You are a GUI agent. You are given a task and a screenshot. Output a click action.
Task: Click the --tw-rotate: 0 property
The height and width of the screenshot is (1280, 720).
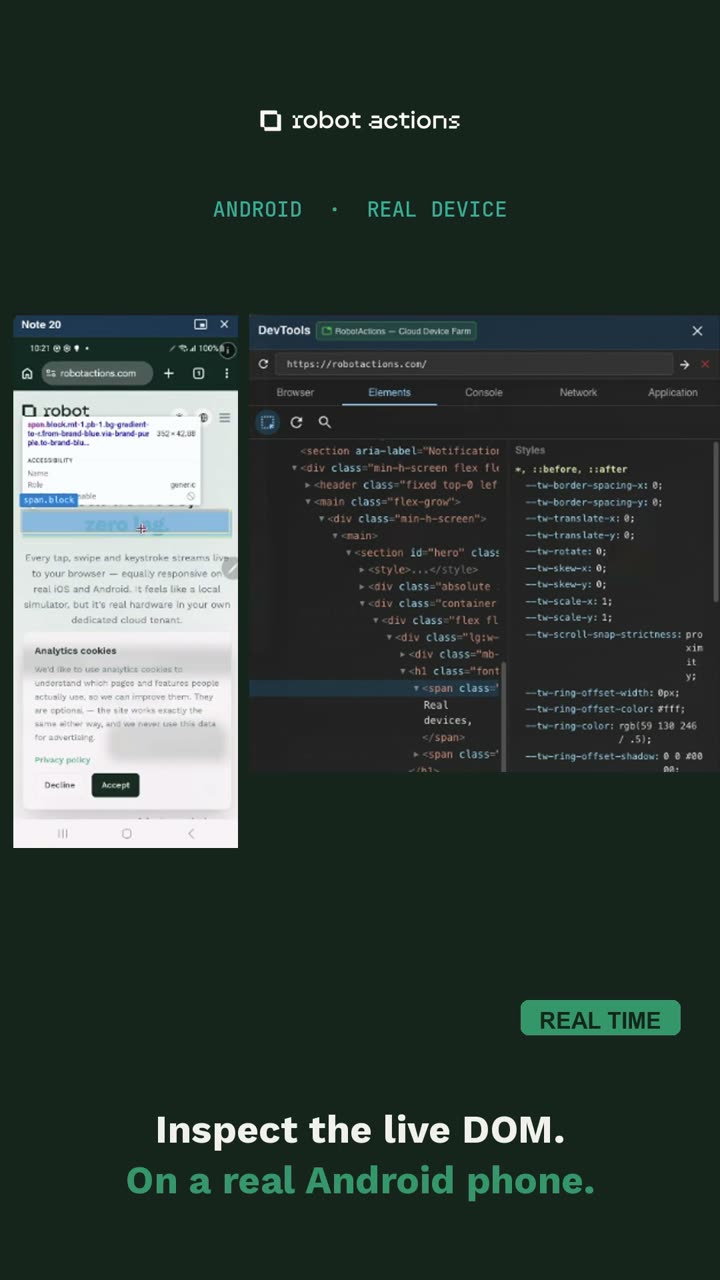(x=565, y=552)
